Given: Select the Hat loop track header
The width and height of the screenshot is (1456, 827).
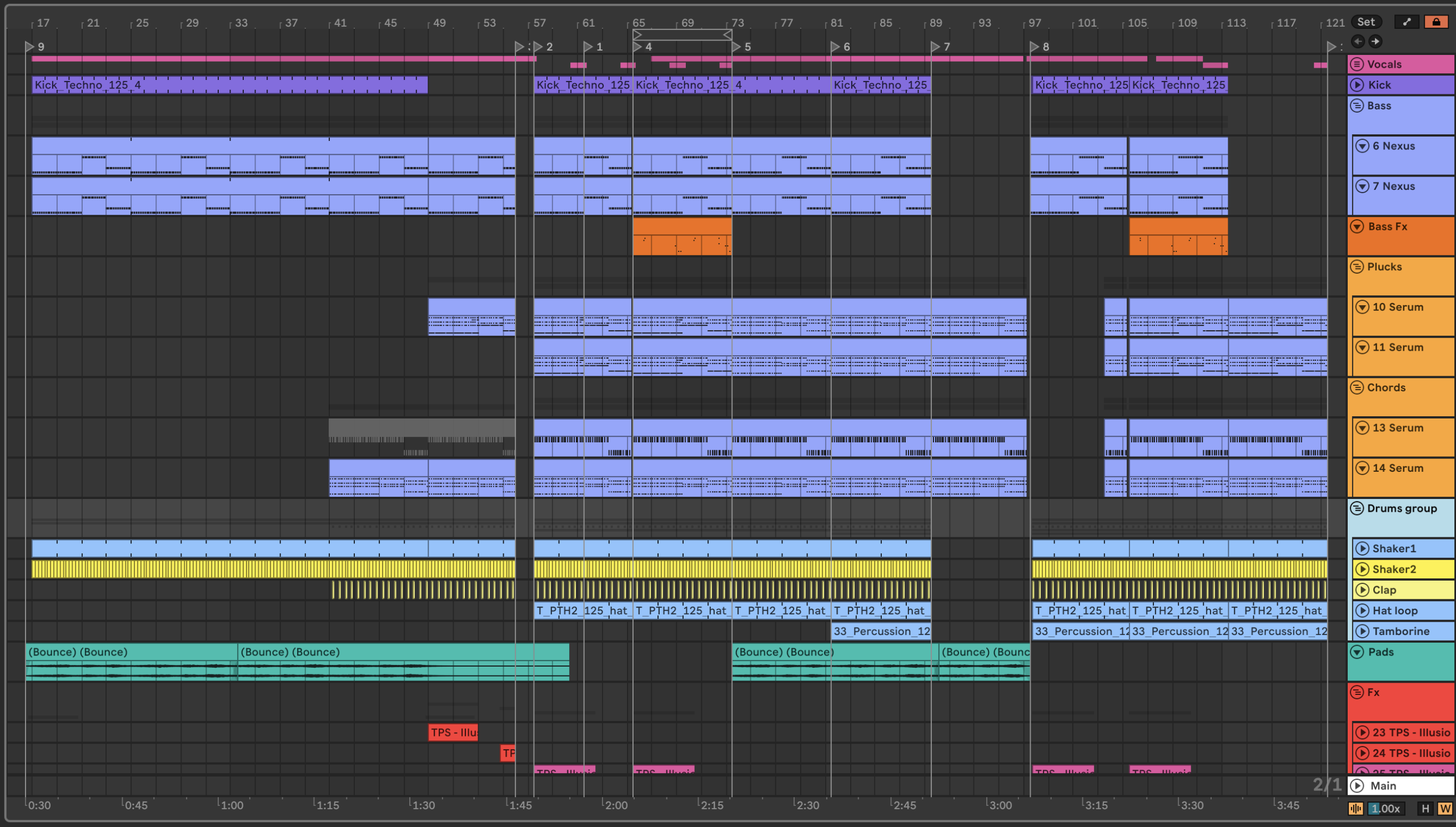Looking at the screenshot, I should click(1403, 611).
